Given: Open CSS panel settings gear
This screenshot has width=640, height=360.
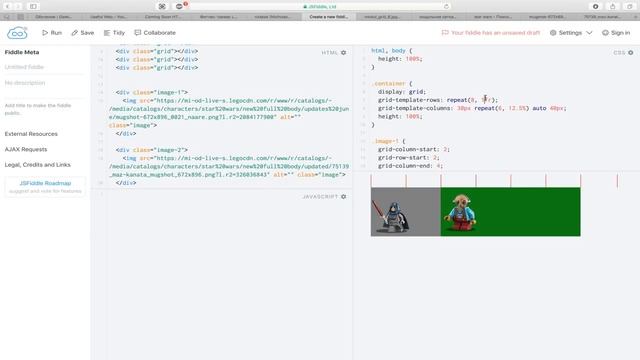Looking at the screenshot, I should tap(631, 53).
